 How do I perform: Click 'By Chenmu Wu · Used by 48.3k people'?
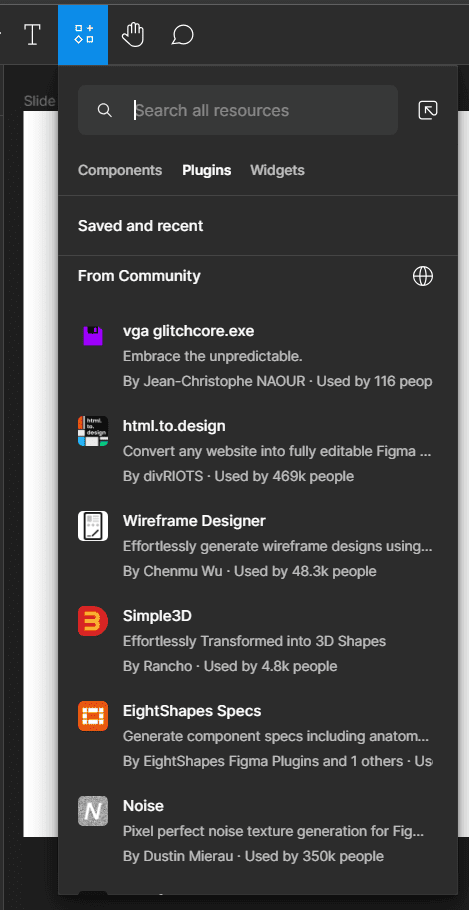tap(250, 571)
